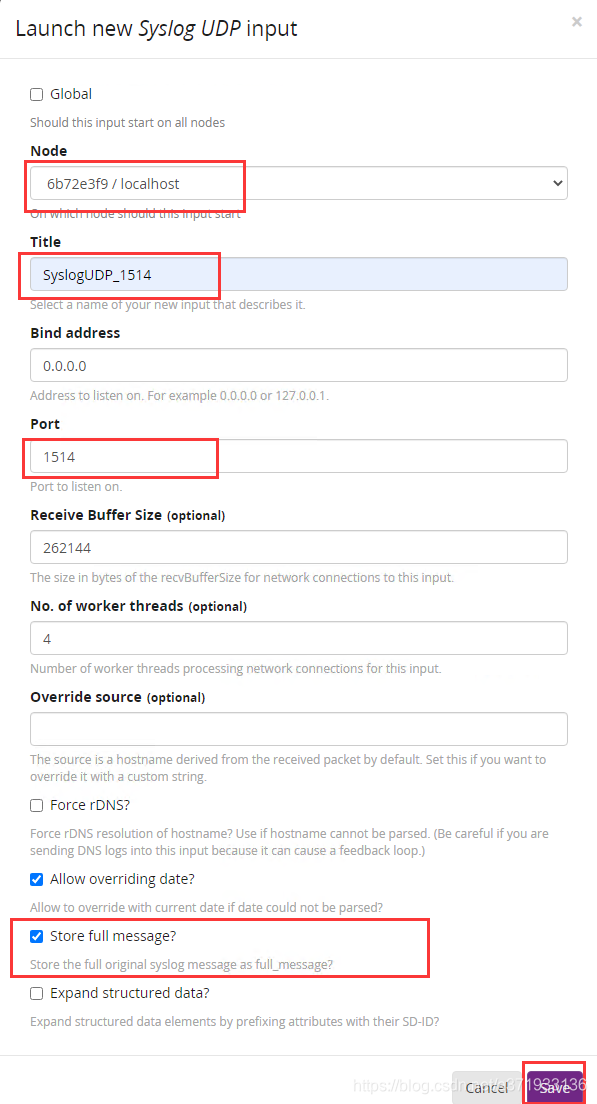Uncheck Allow overriding date
This screenshot has height=1104, width=597.
coord(36,879)
